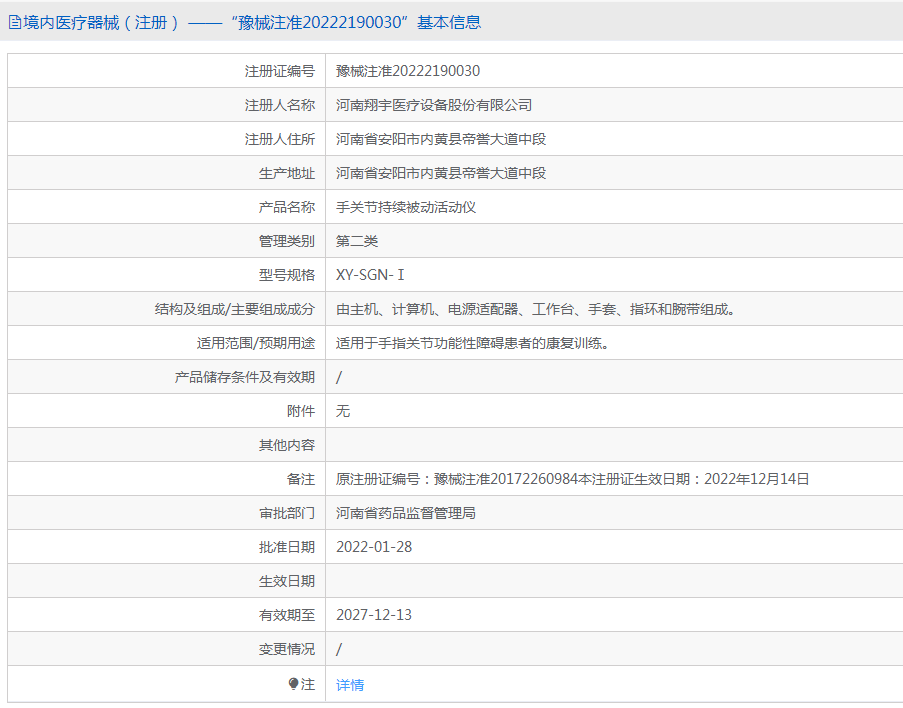
Task: Click the document icon in the page header
Action: click(15, 22)
